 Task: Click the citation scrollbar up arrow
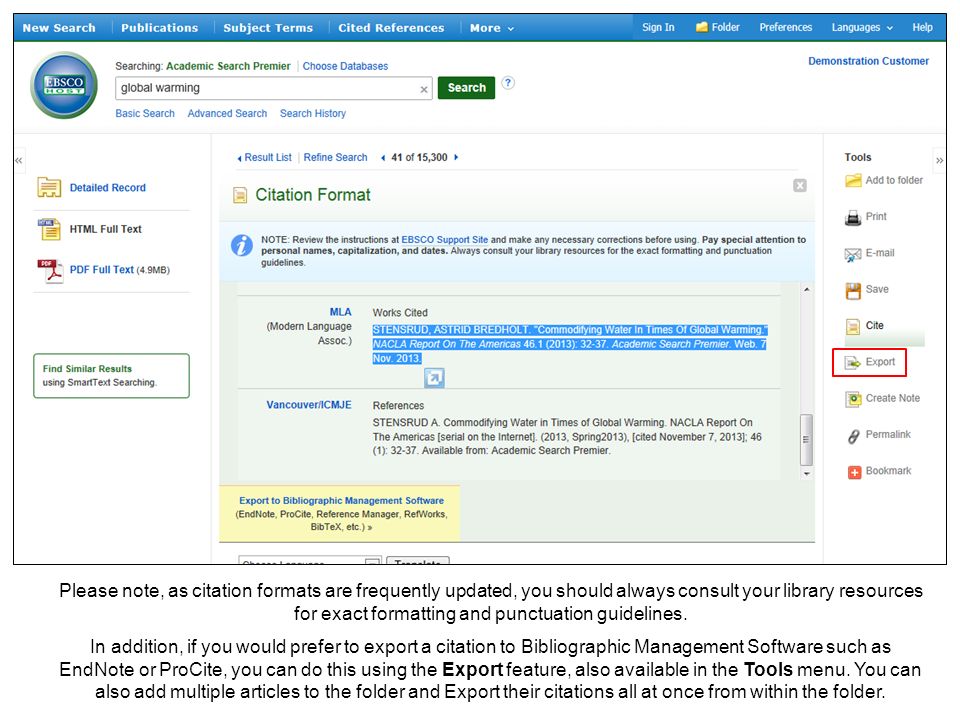(807, 289)
